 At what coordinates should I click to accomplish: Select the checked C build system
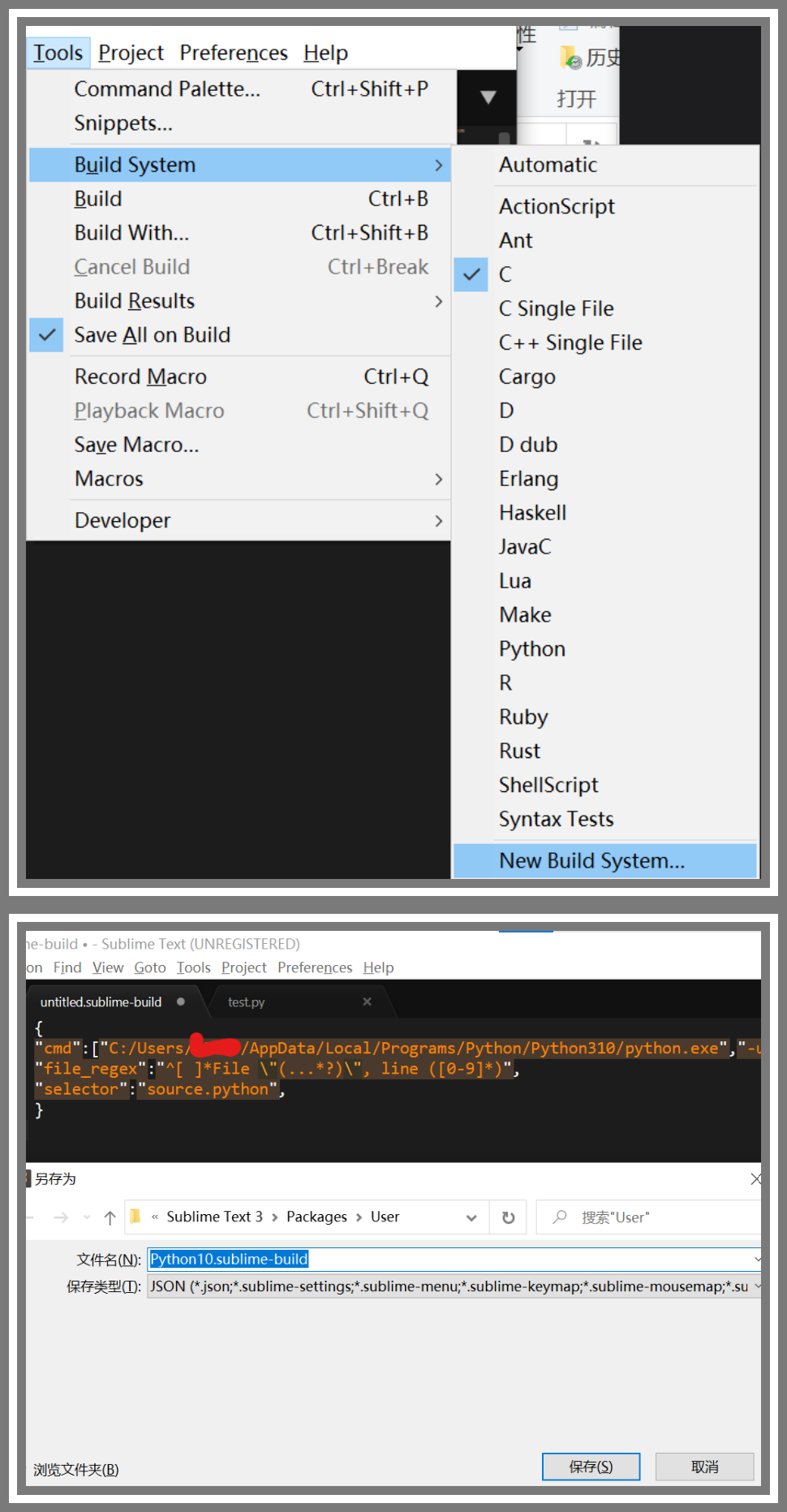(x=605, y=274)
